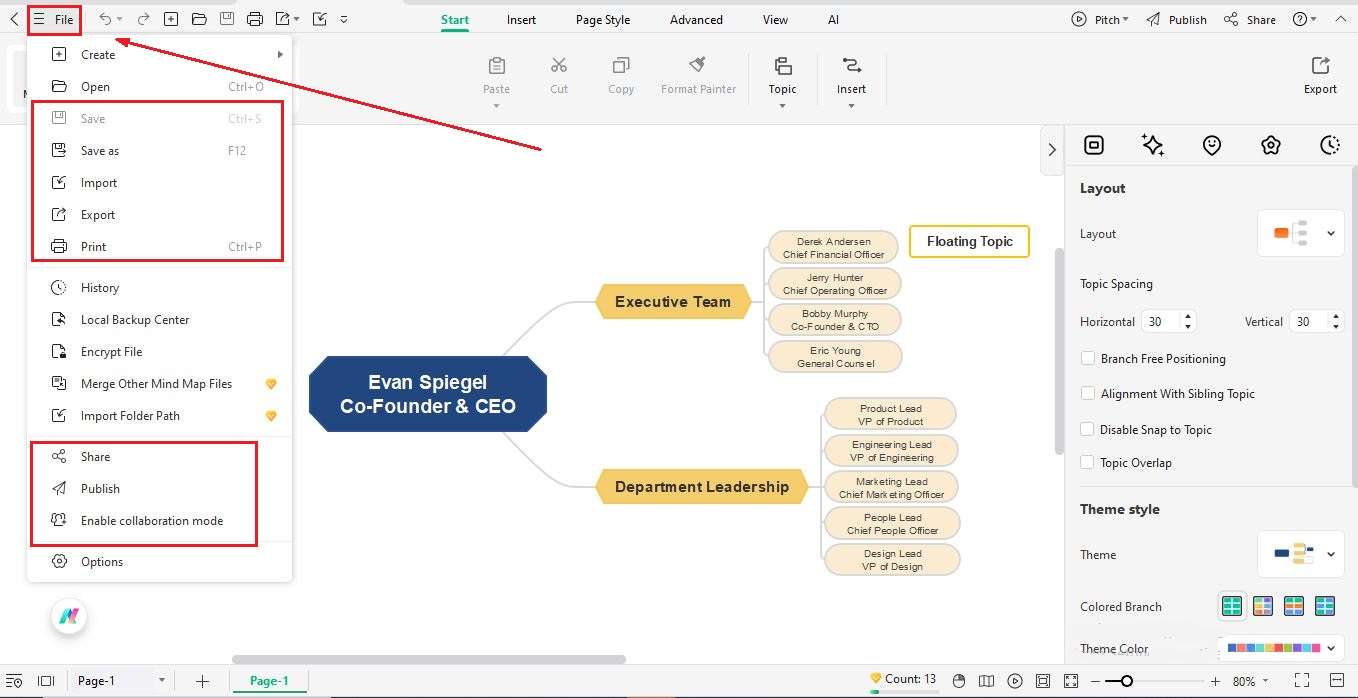This screenshot has width=1358, height=698.
Task: Click the Horizontal spacing input field
Action: tap(1161, 321)
